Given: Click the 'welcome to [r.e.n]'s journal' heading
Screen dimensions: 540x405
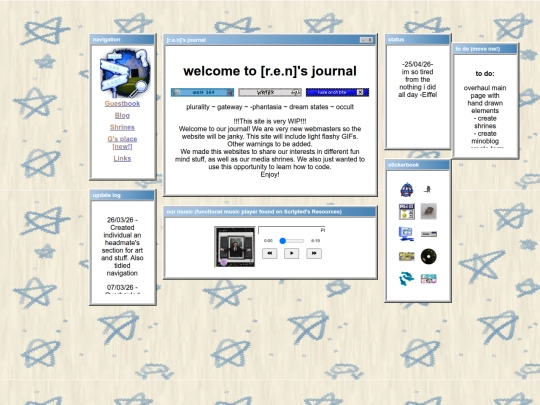Looking at the screenshot, I should 270,71.
